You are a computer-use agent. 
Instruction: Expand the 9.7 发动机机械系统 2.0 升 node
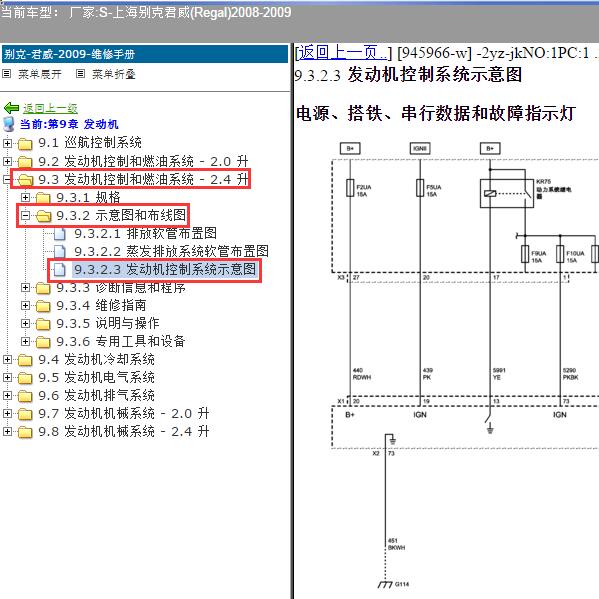[x=7, y=413]
